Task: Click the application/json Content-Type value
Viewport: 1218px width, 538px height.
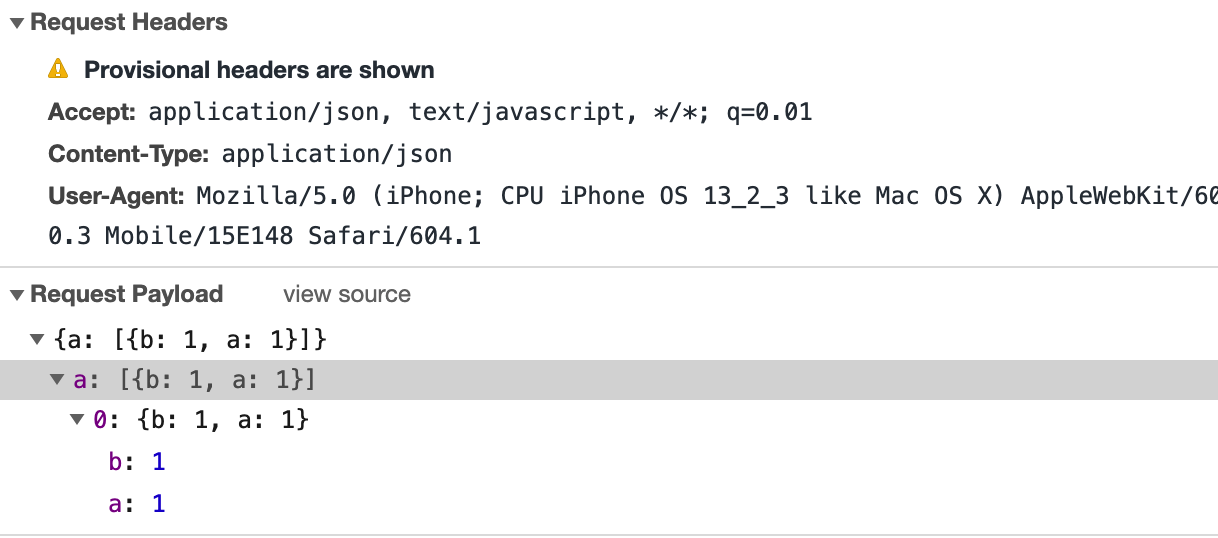Action: pyautogui.click(x=336, y=154)
